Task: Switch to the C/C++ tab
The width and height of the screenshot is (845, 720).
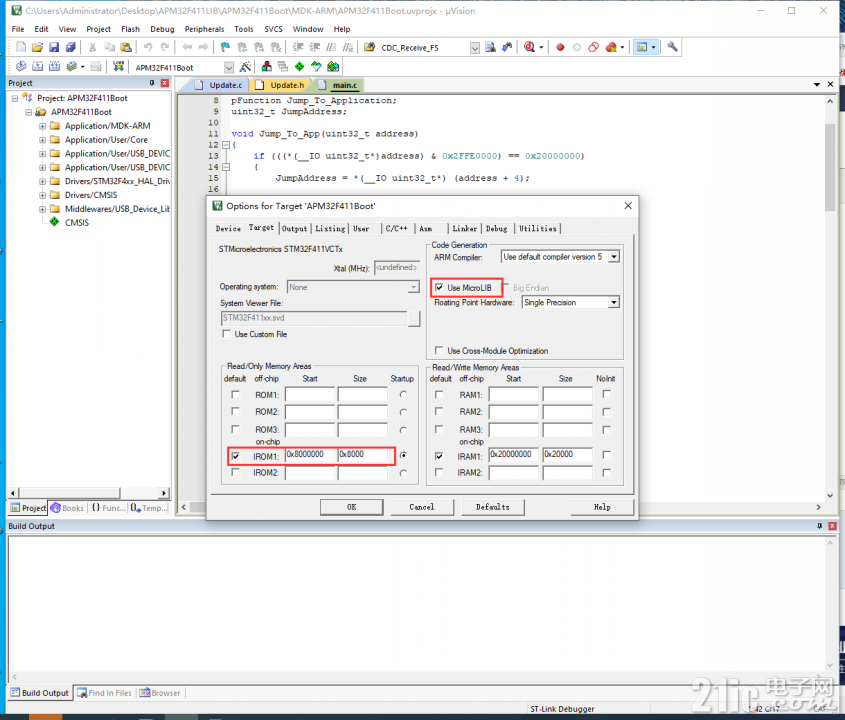Action: [397, 229]
